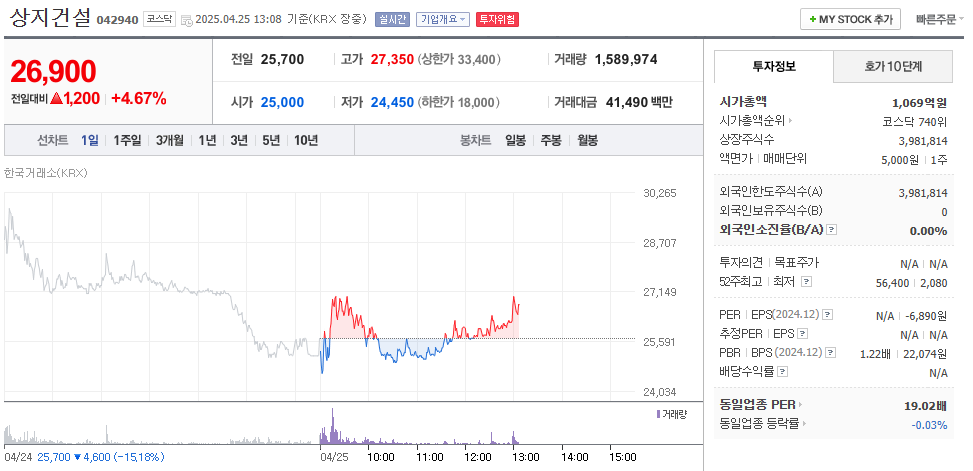Click the 저가 value 24,450
The height and width of the screenshot is (471, 973).
point(392,102)
